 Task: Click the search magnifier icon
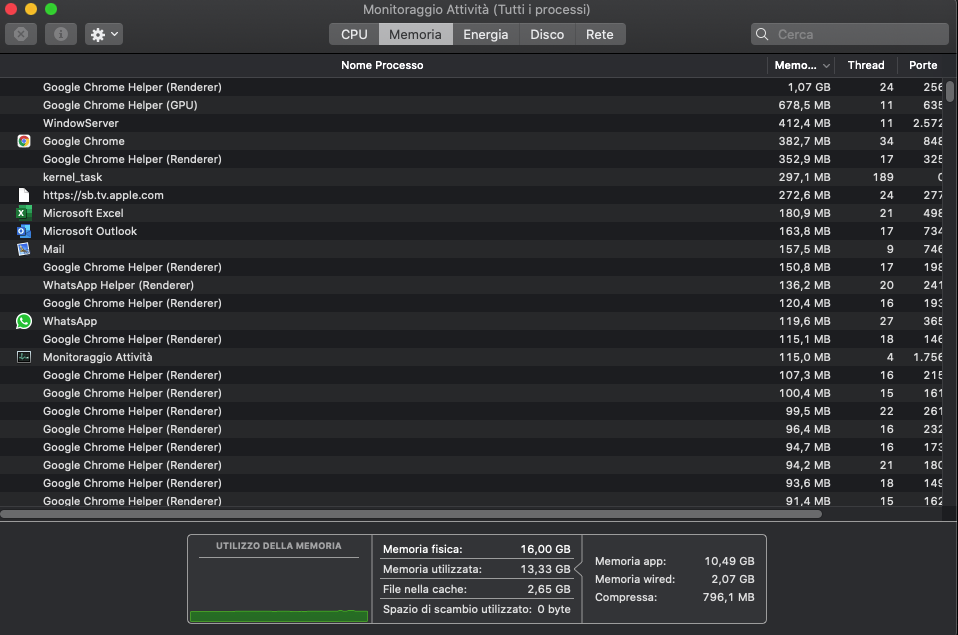point(762,34)
